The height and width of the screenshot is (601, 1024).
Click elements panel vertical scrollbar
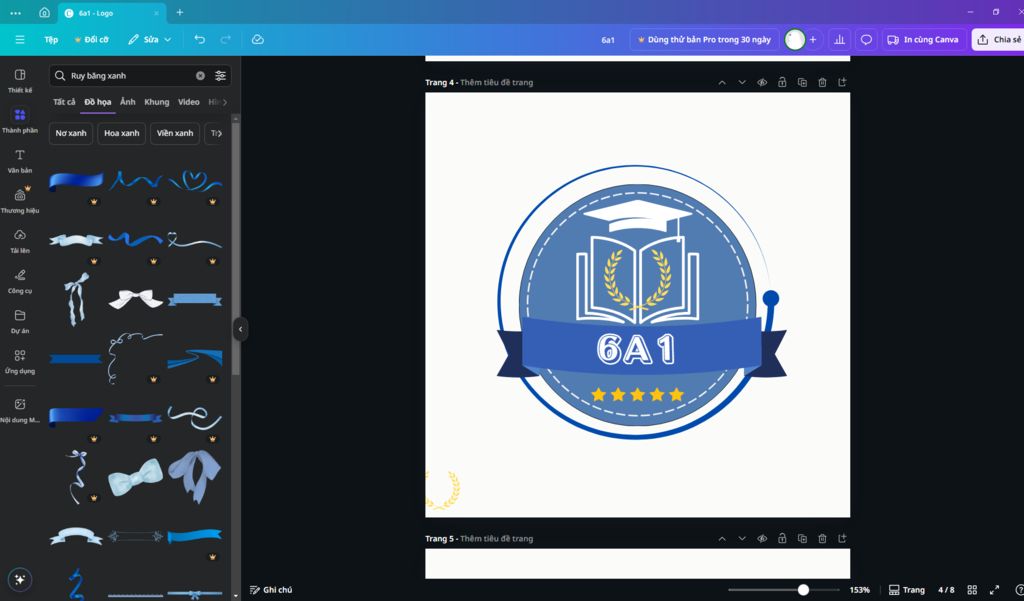coord(236,248)
